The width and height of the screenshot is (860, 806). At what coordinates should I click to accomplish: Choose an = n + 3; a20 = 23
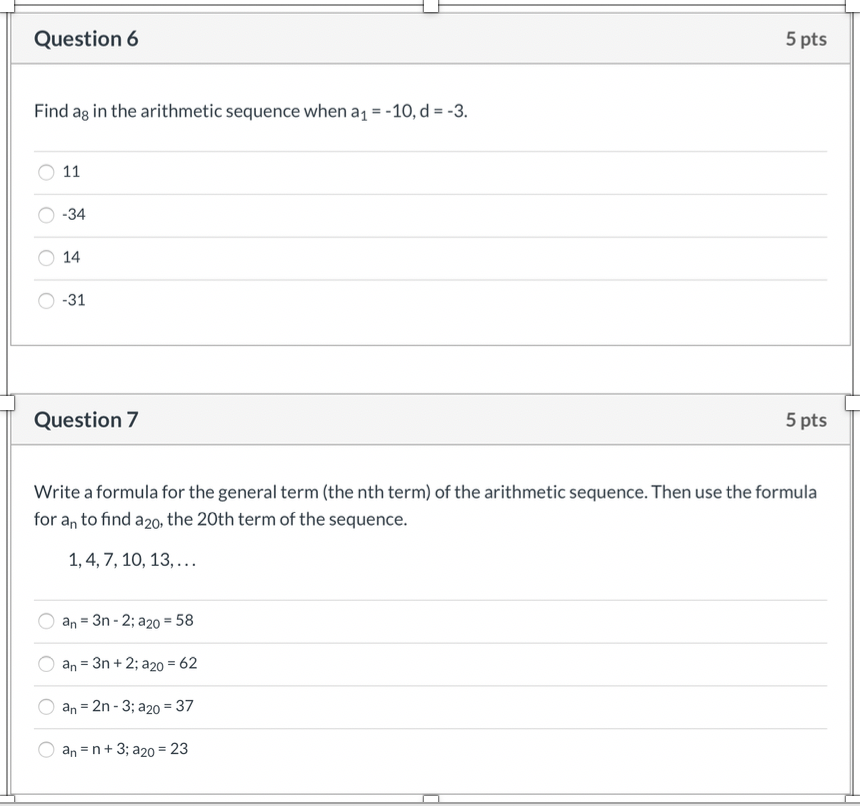[46, 749]
